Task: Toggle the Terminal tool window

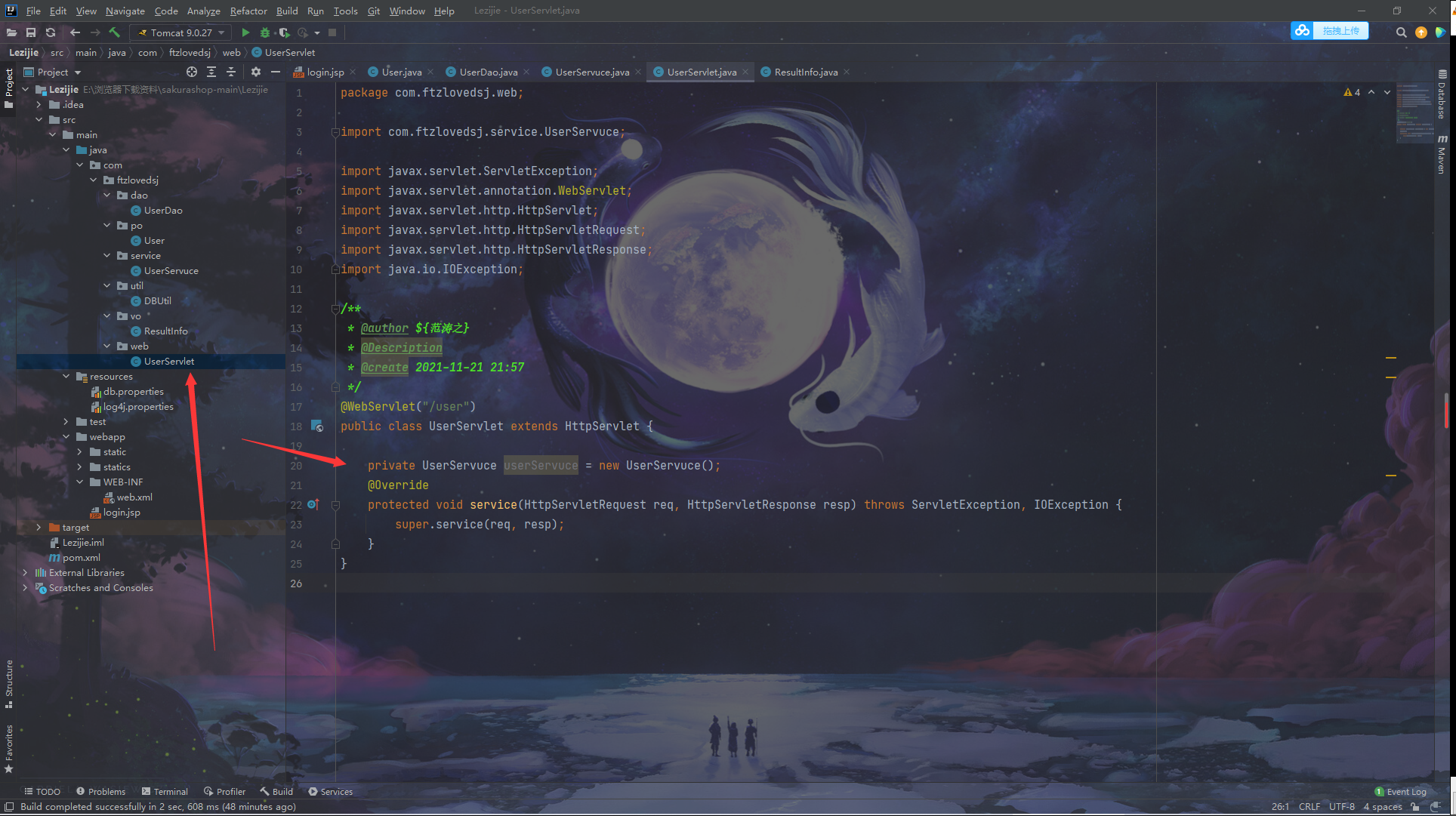Action: click(x=165, y=791)
